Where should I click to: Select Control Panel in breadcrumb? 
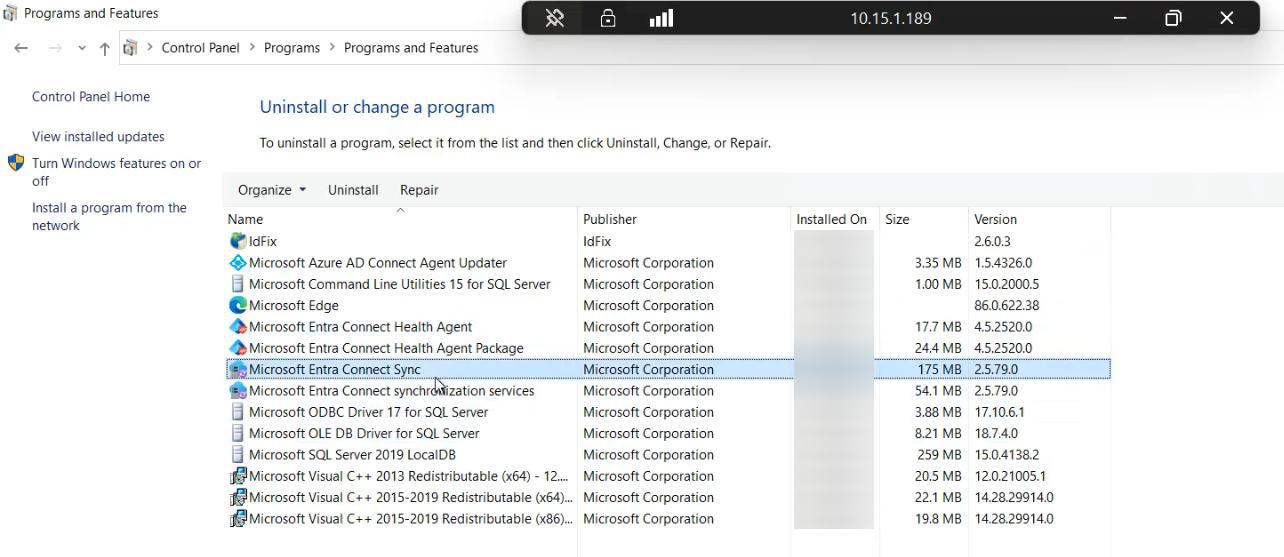tap(201, 48)
